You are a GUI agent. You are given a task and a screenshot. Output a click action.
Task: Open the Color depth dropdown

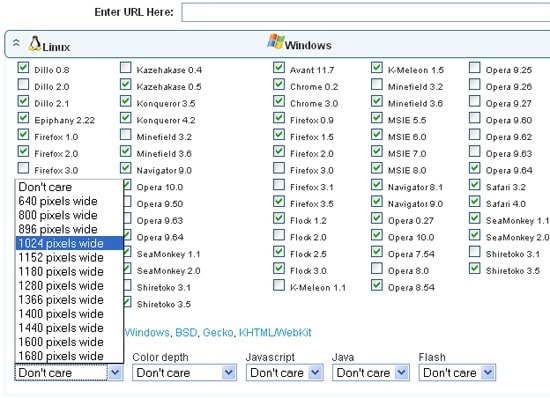pyautogui.click(x=185, y=372)
